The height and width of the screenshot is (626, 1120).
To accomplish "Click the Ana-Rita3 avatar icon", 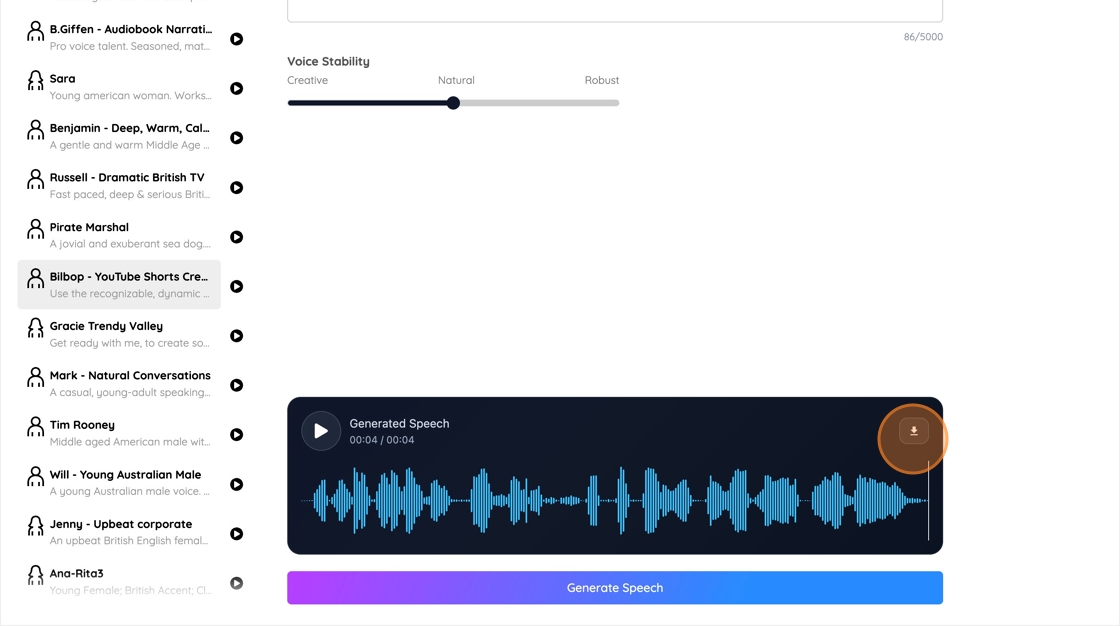I will [35, 575].
